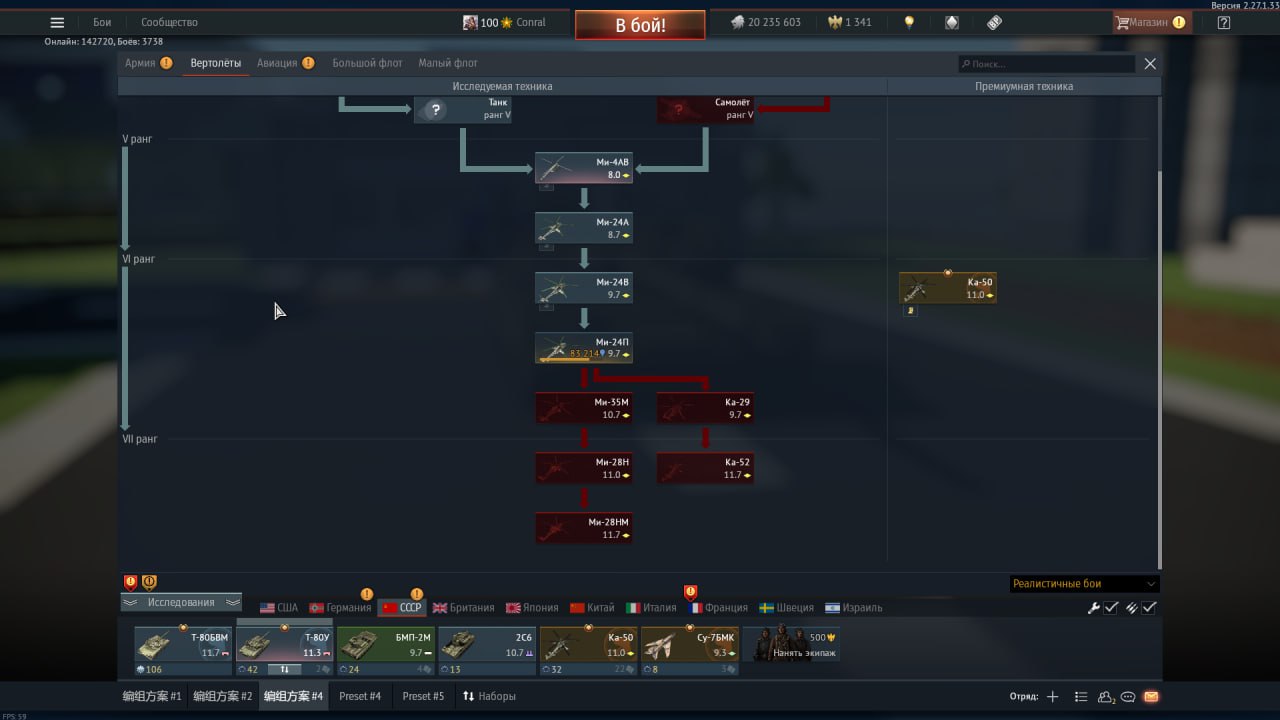
Task: Select premium Ка-50 in the tree
Action: pyautogui.click(x=947, y=288)
